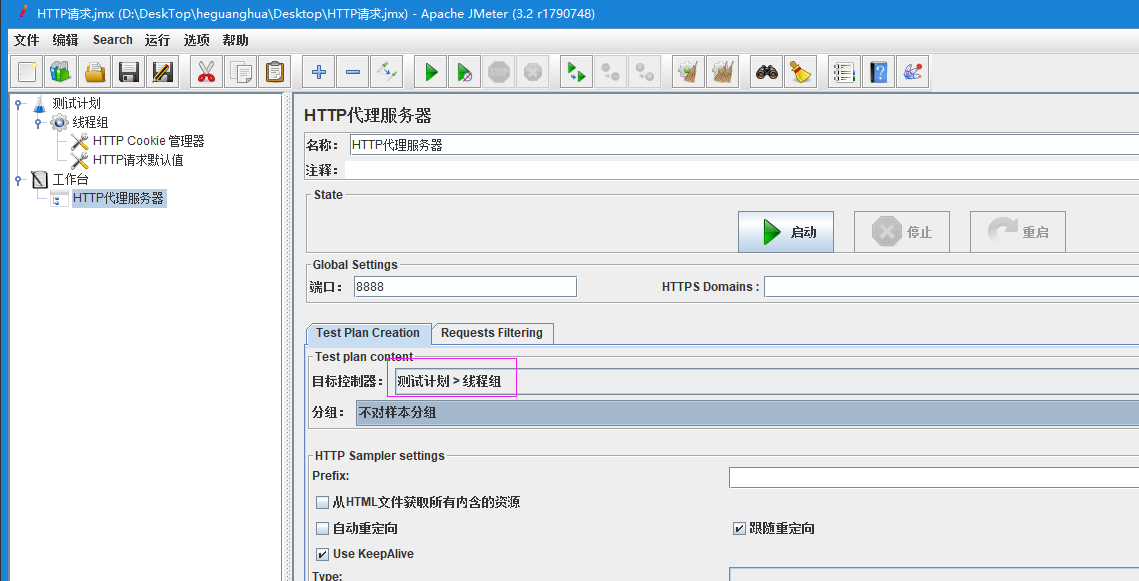Viewport: 1139px width, 581px height.
Task: Click the Save As pencil-disk icon
Action: pyautogui.click(x=163, y=72)
